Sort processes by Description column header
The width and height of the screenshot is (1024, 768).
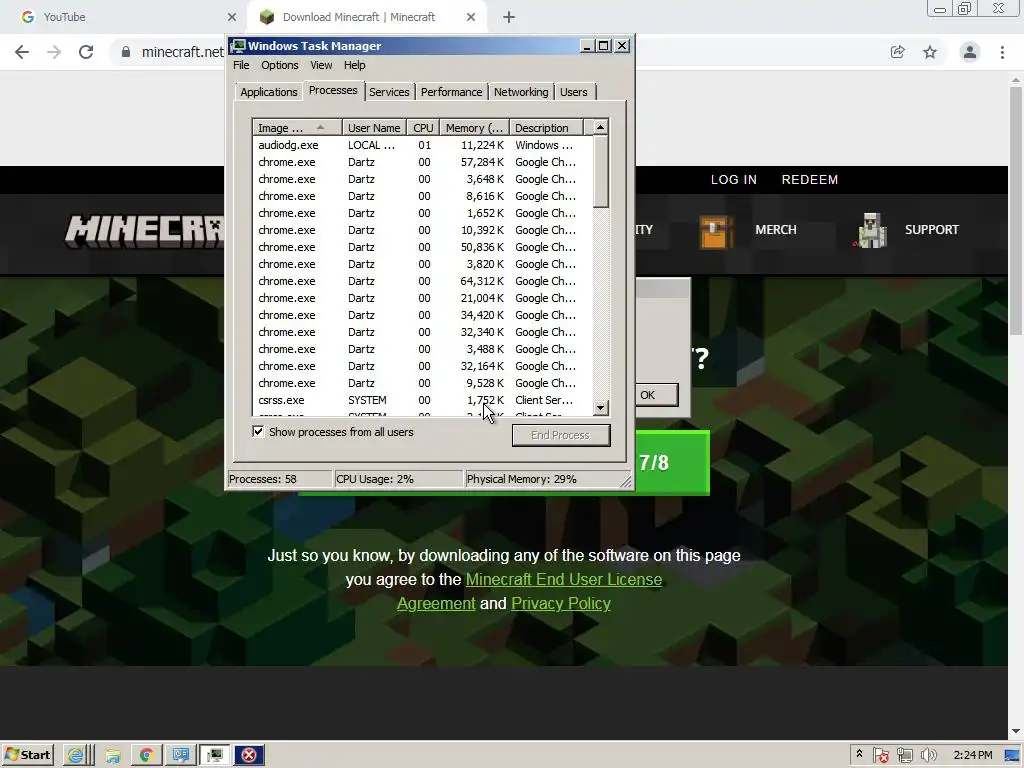click(546, 127)
